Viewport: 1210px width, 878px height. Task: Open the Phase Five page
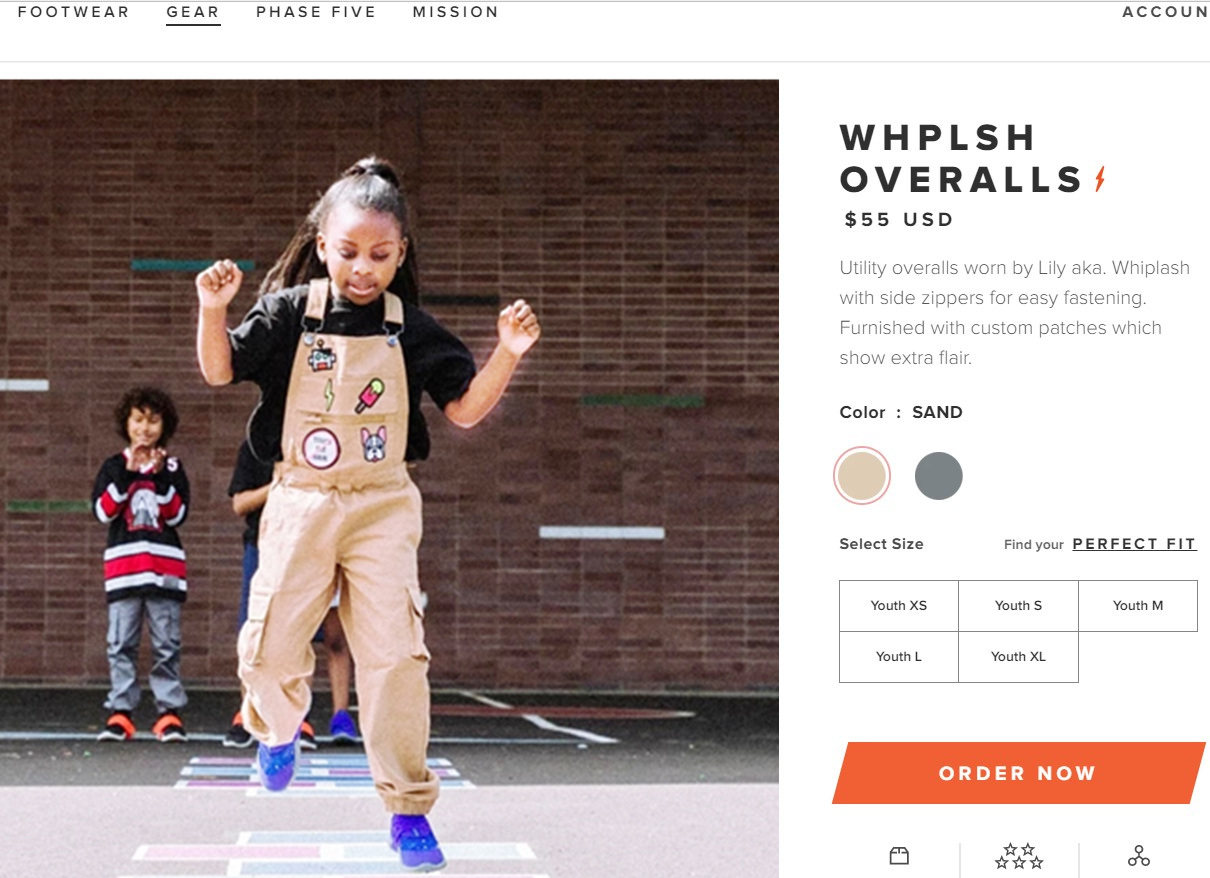pyautogui.click(x=316, y=12)
